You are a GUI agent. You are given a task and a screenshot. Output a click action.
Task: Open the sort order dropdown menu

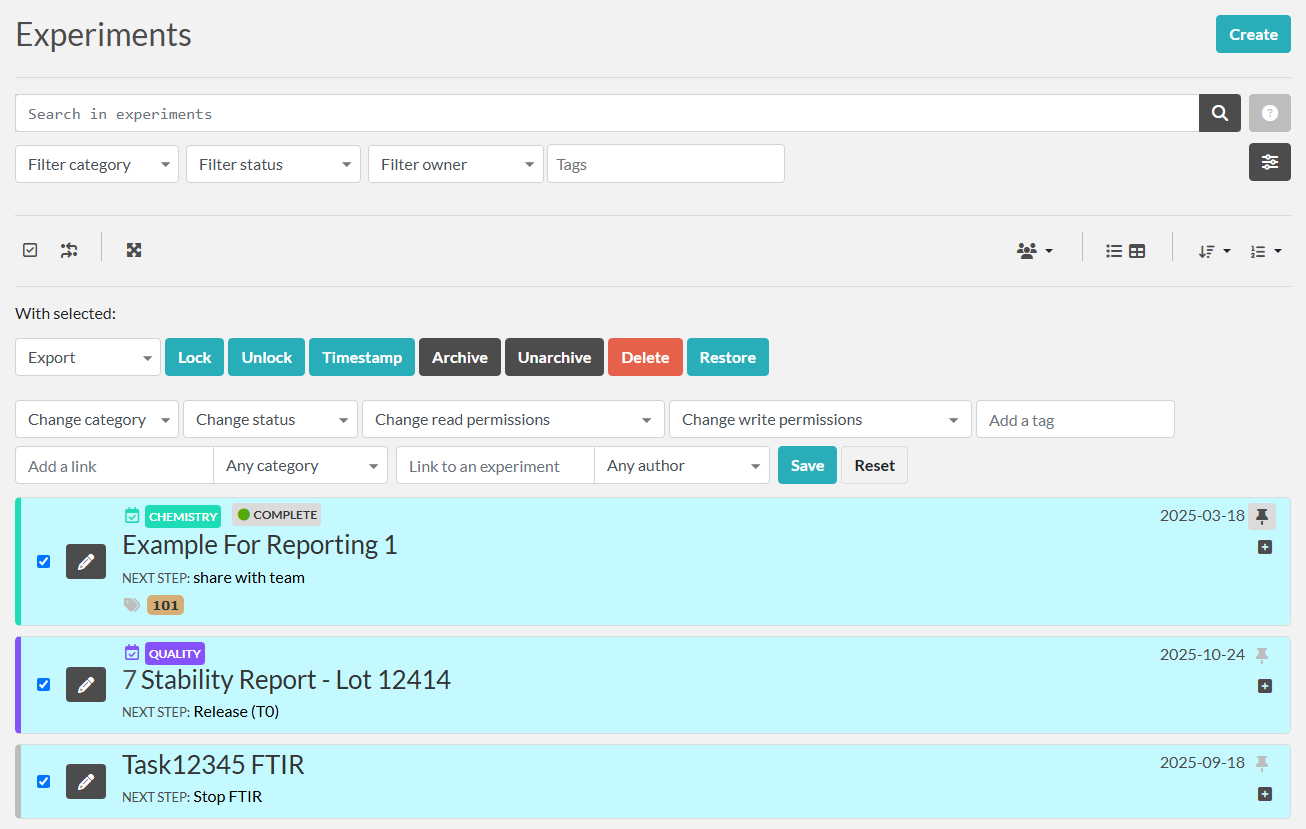tap(1214, 251)
